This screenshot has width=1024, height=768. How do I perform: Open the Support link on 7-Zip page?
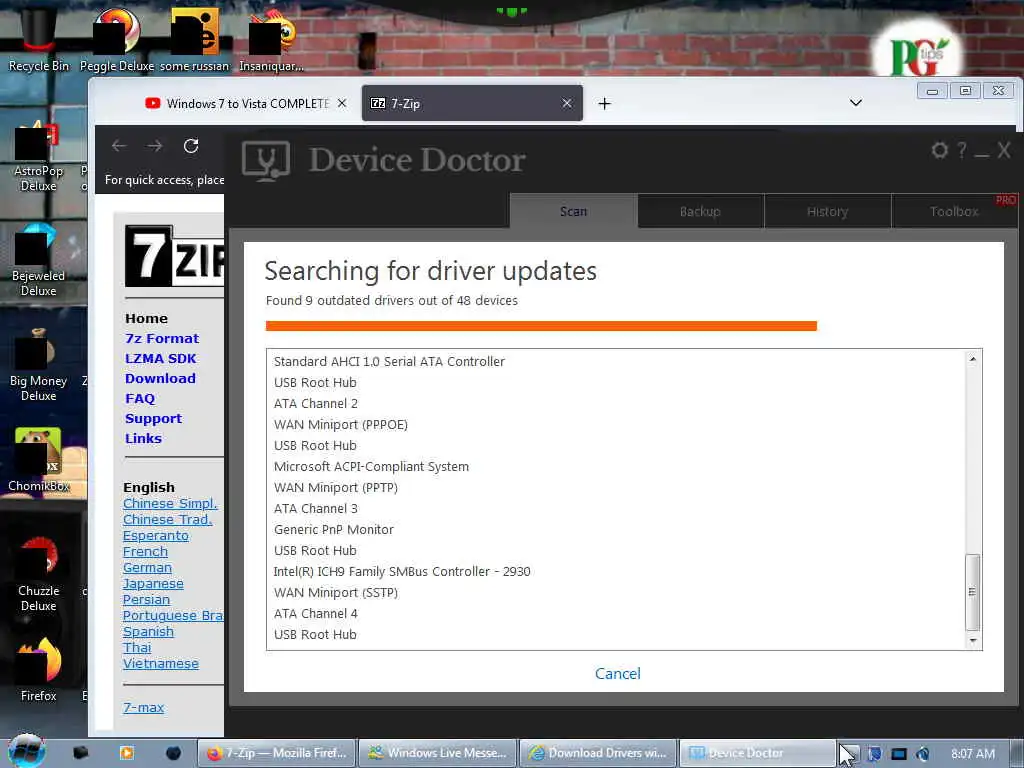tap(153, 419)
